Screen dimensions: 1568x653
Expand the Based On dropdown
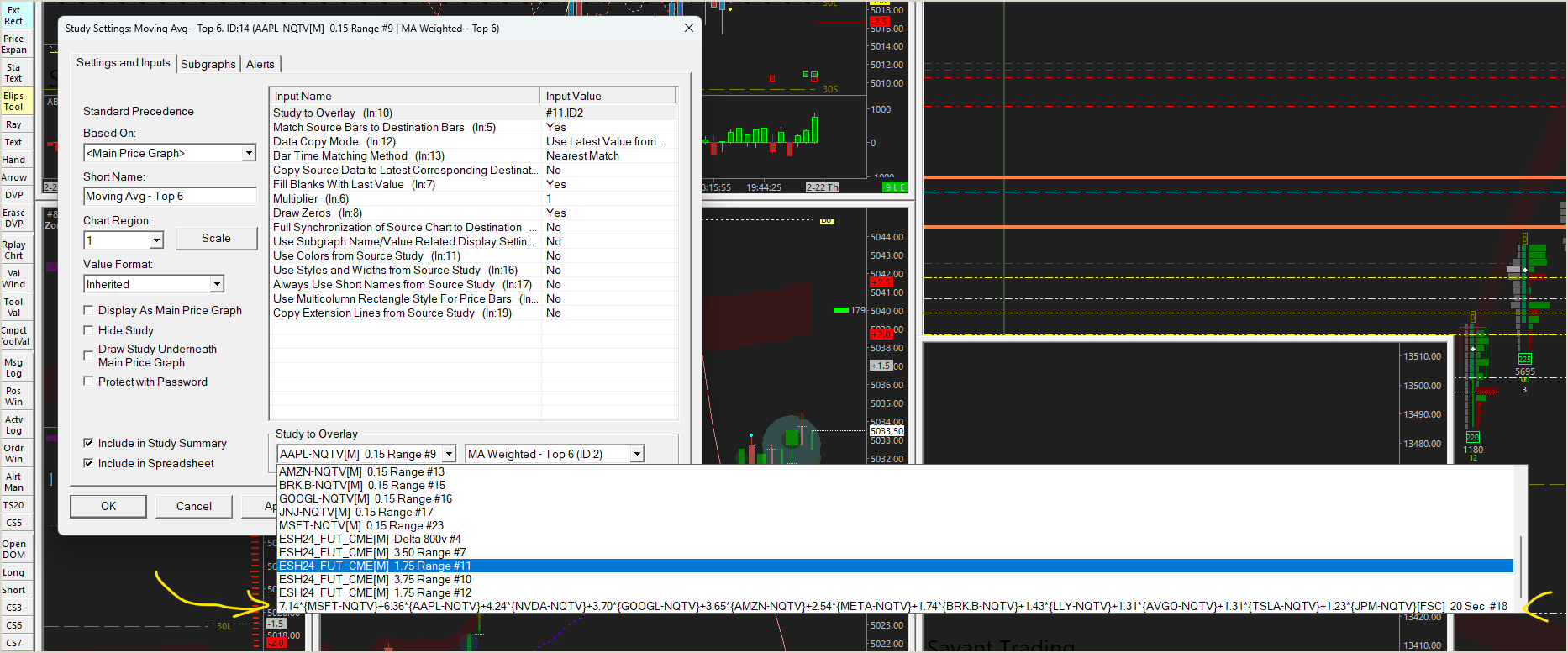coord(249,153)
